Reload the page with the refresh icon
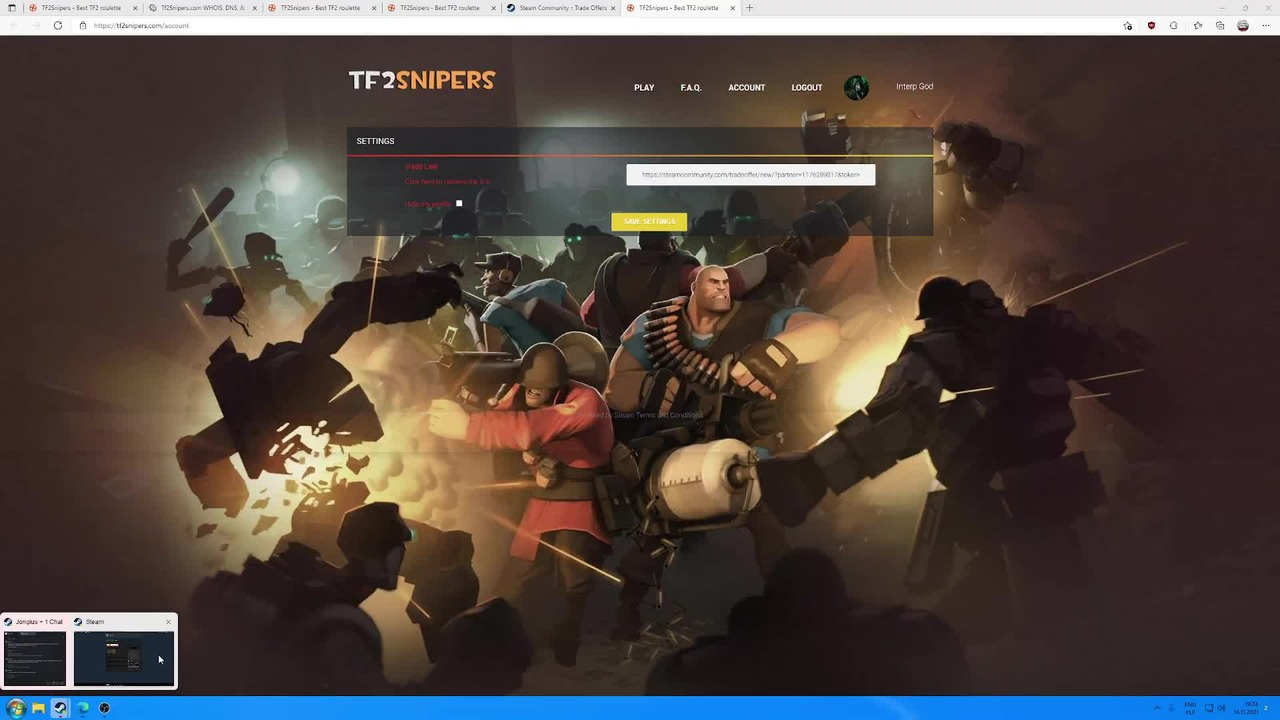1280x720 pixels. pyautogui.click(x=58, y=25)
